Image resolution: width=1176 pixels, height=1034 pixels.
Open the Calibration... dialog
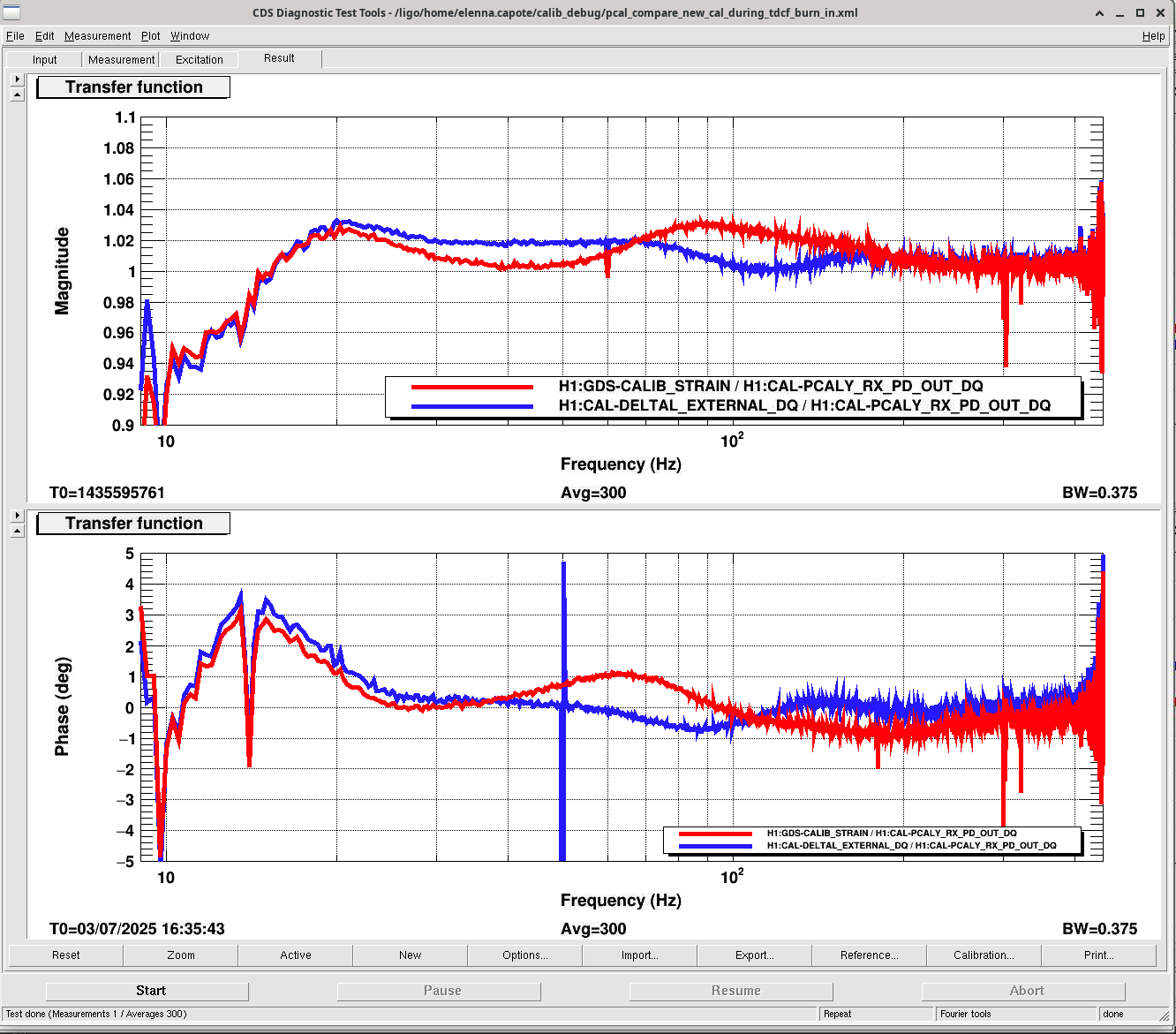984,955
